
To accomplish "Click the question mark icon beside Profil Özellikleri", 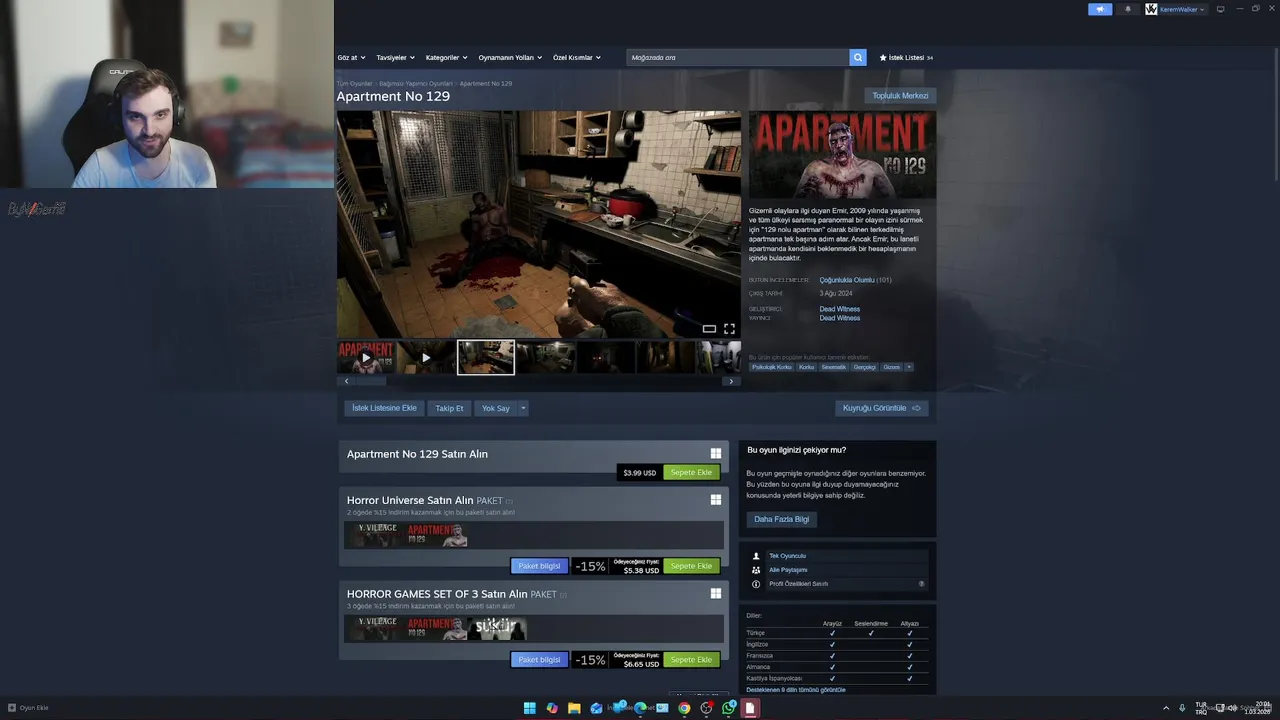I will click(x=921, y=584).
